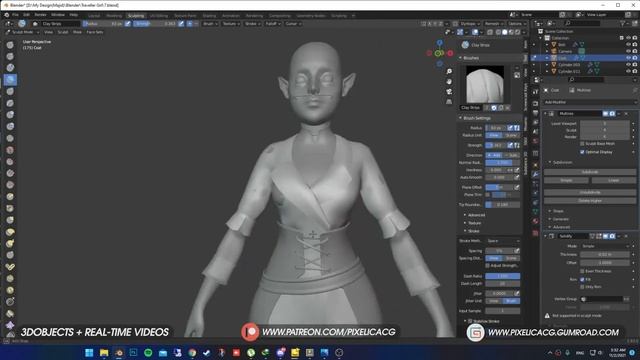Select the Clay Thumb brush tool
This screenshot has width=640, height=360.
(x=10, y=91)
